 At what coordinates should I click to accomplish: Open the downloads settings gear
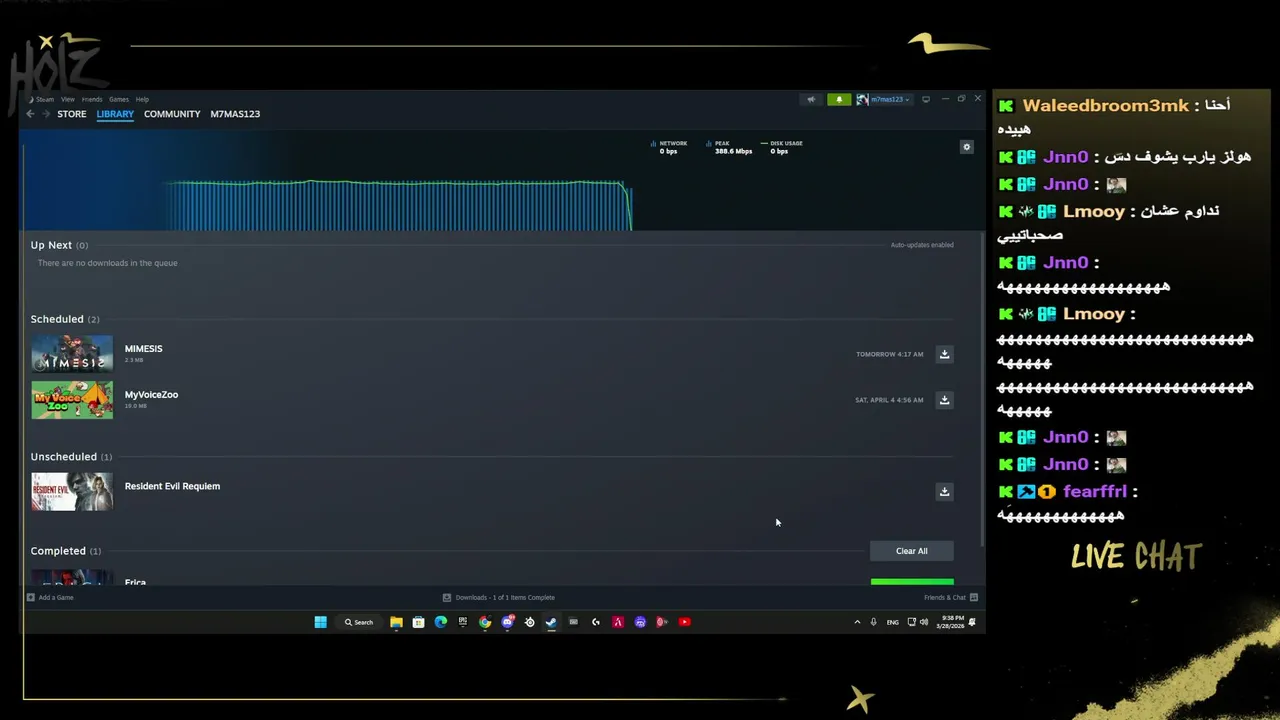[x=966, y=147]
